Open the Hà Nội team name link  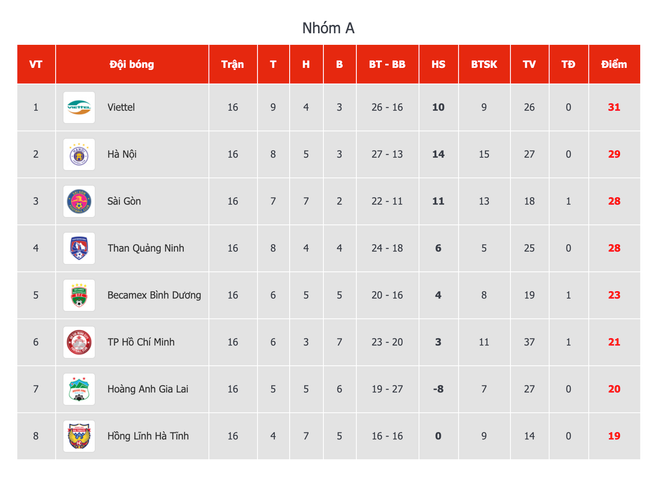[x=122, y=154]
